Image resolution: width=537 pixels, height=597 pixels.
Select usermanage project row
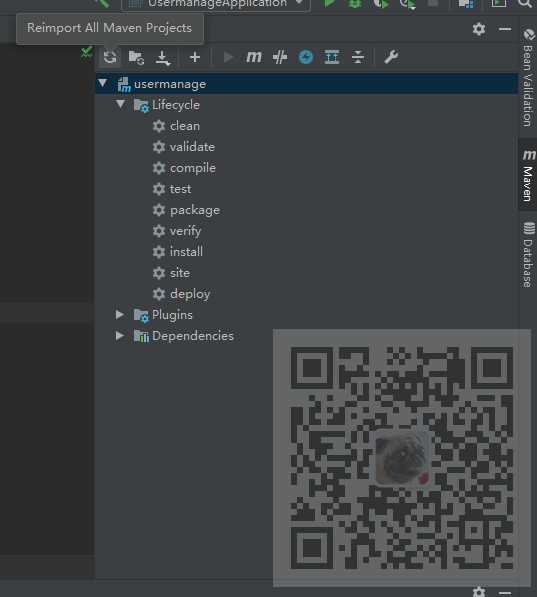[x=307, y=84]
